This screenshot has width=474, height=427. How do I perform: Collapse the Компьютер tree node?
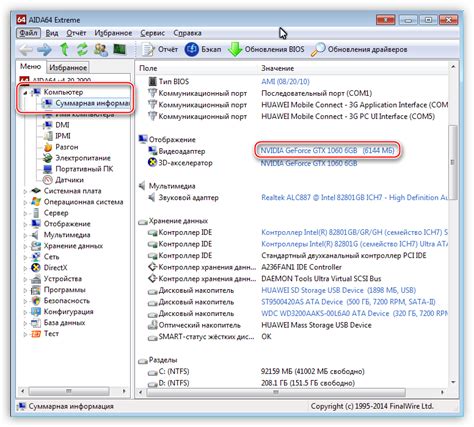[25, 93]
